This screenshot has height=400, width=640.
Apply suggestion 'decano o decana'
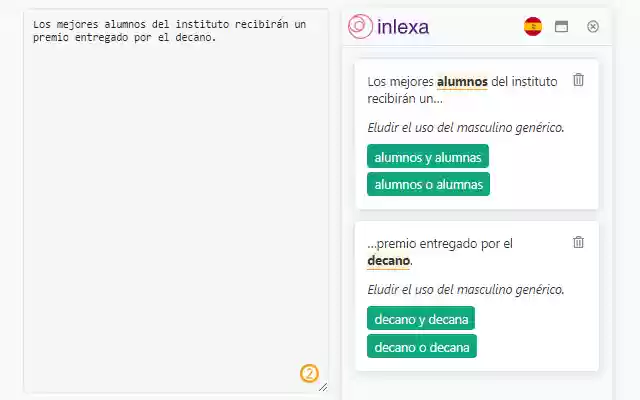(422, 347)
